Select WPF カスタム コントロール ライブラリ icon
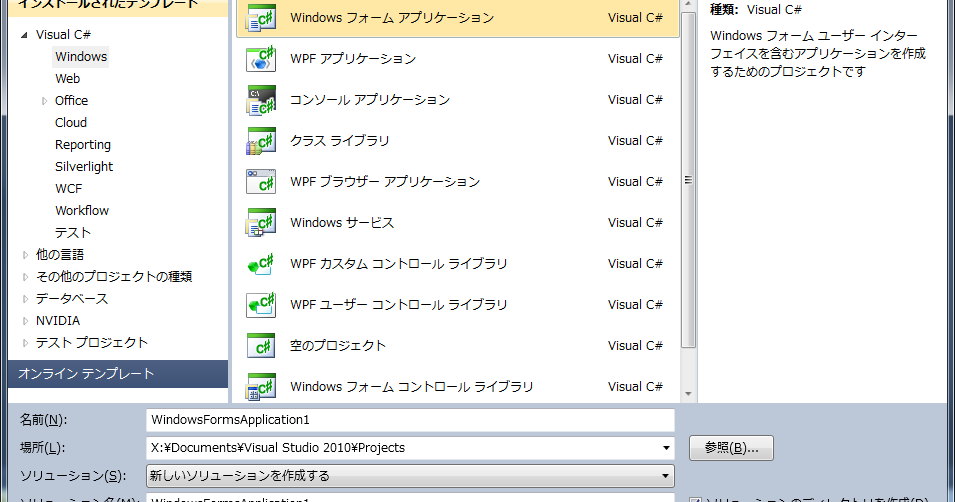The height and width of the screenshot is (502, 955). pos(261,264)
